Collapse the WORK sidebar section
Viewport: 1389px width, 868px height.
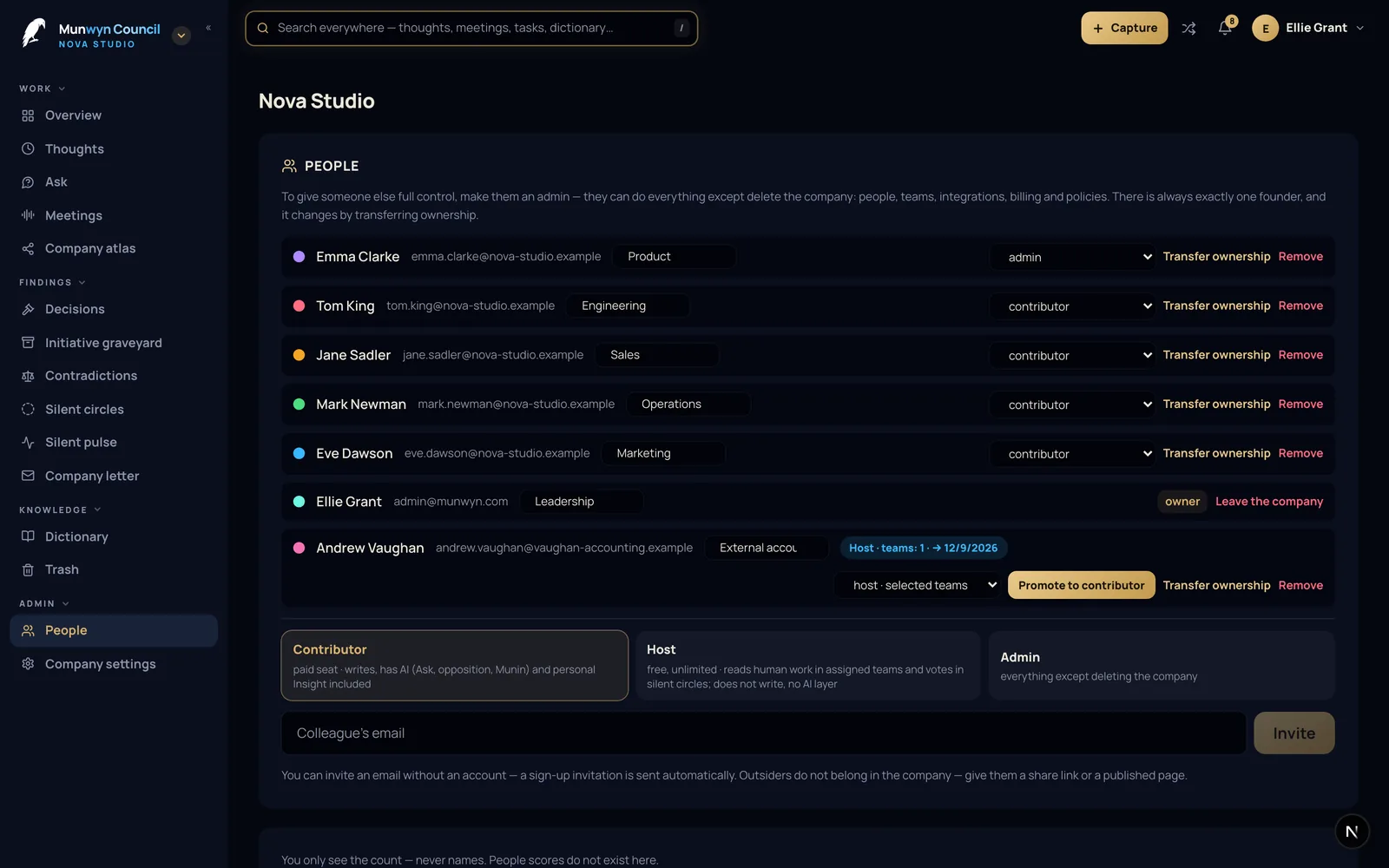(43, 89)
